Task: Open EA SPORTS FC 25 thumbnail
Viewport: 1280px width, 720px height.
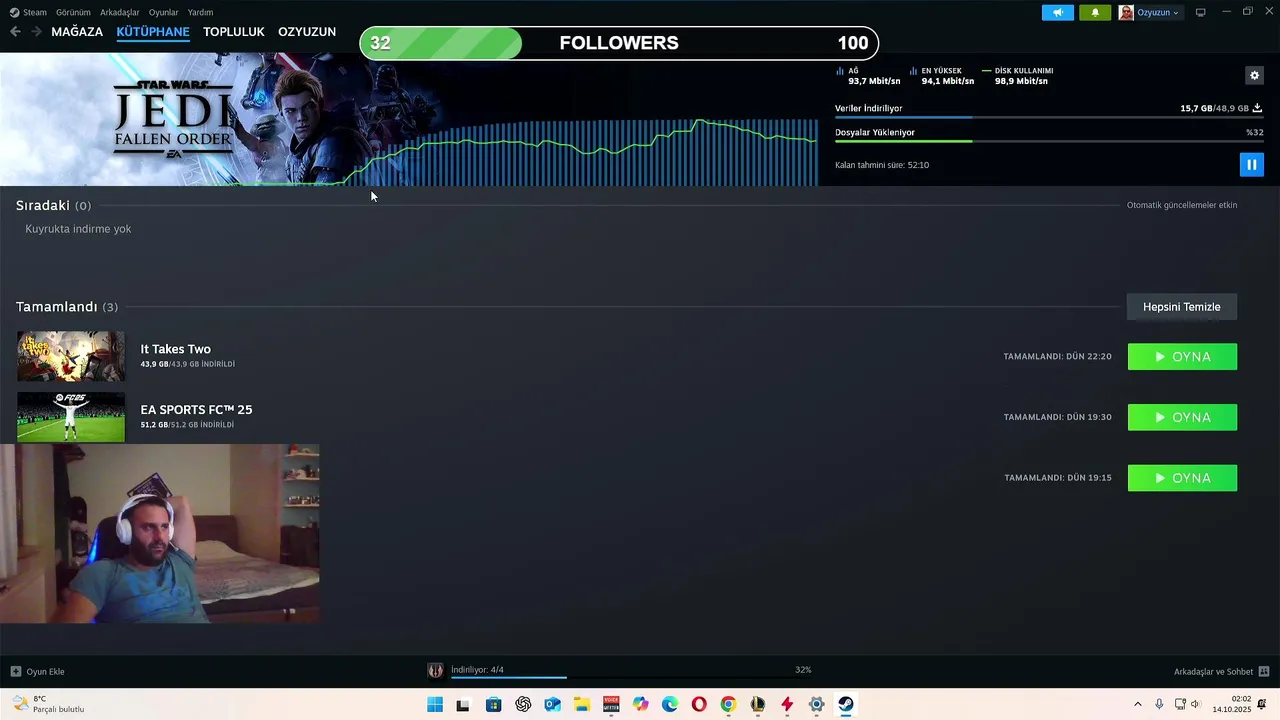Action: (x=71, y=417)
